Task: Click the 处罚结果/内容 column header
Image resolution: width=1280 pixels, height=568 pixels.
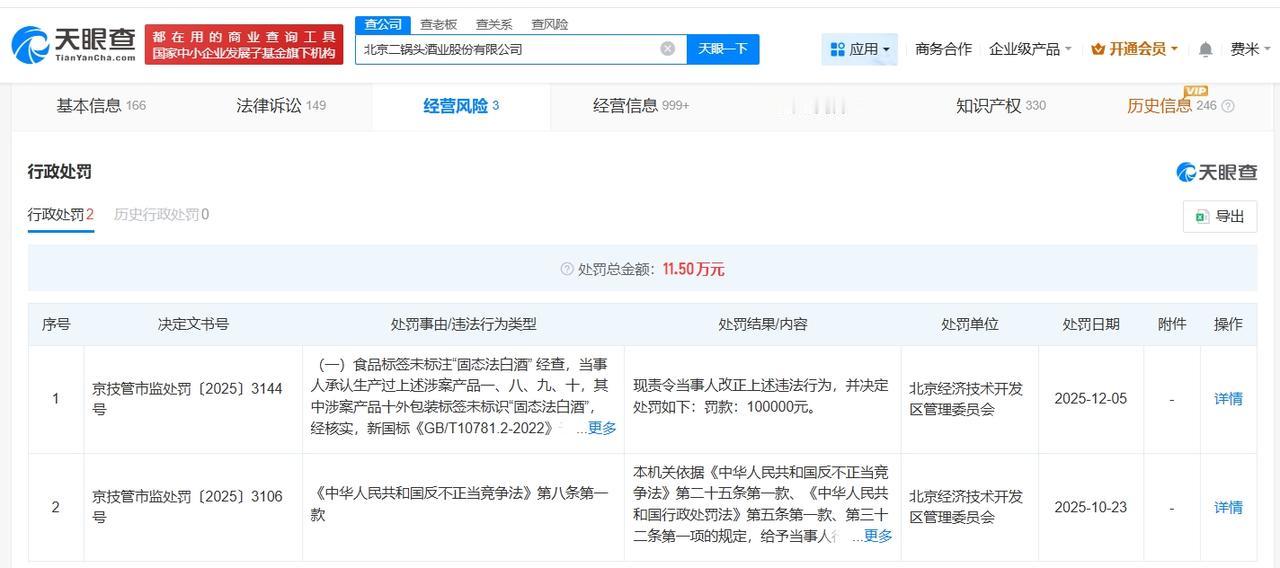Action: click(x=762, y=325)
